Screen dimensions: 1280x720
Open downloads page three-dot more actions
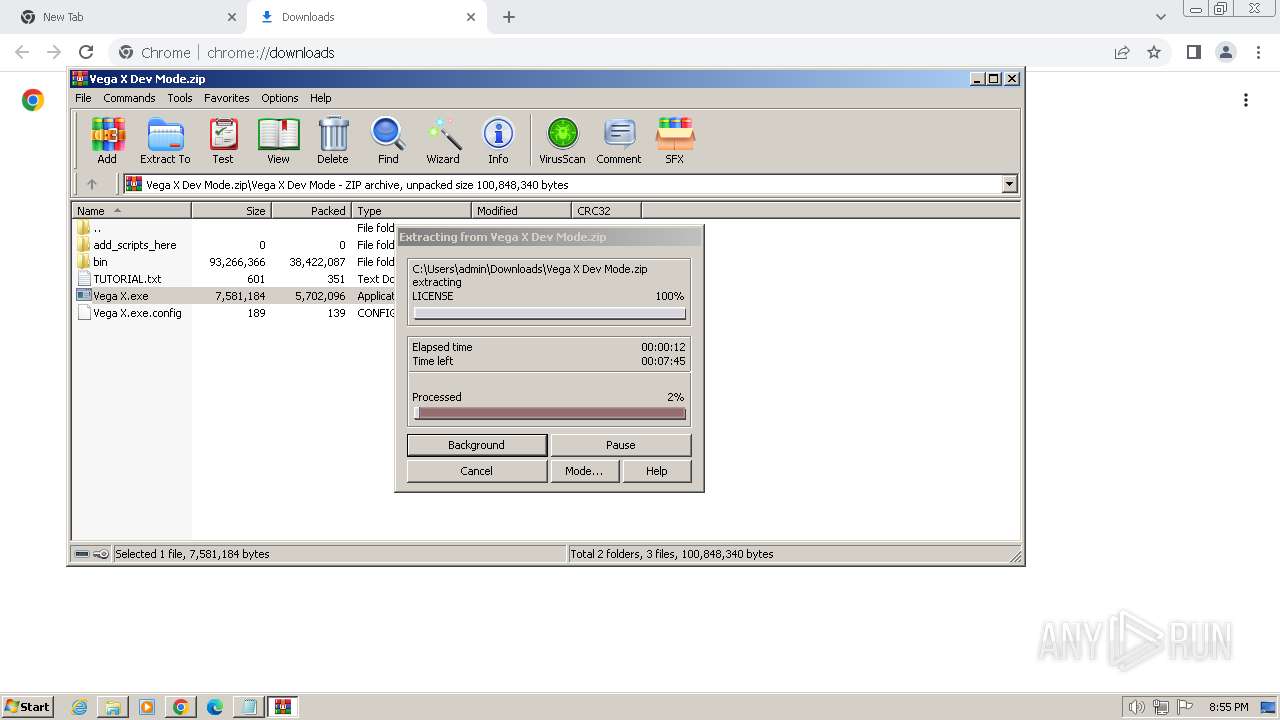[x=1246, y=100]
